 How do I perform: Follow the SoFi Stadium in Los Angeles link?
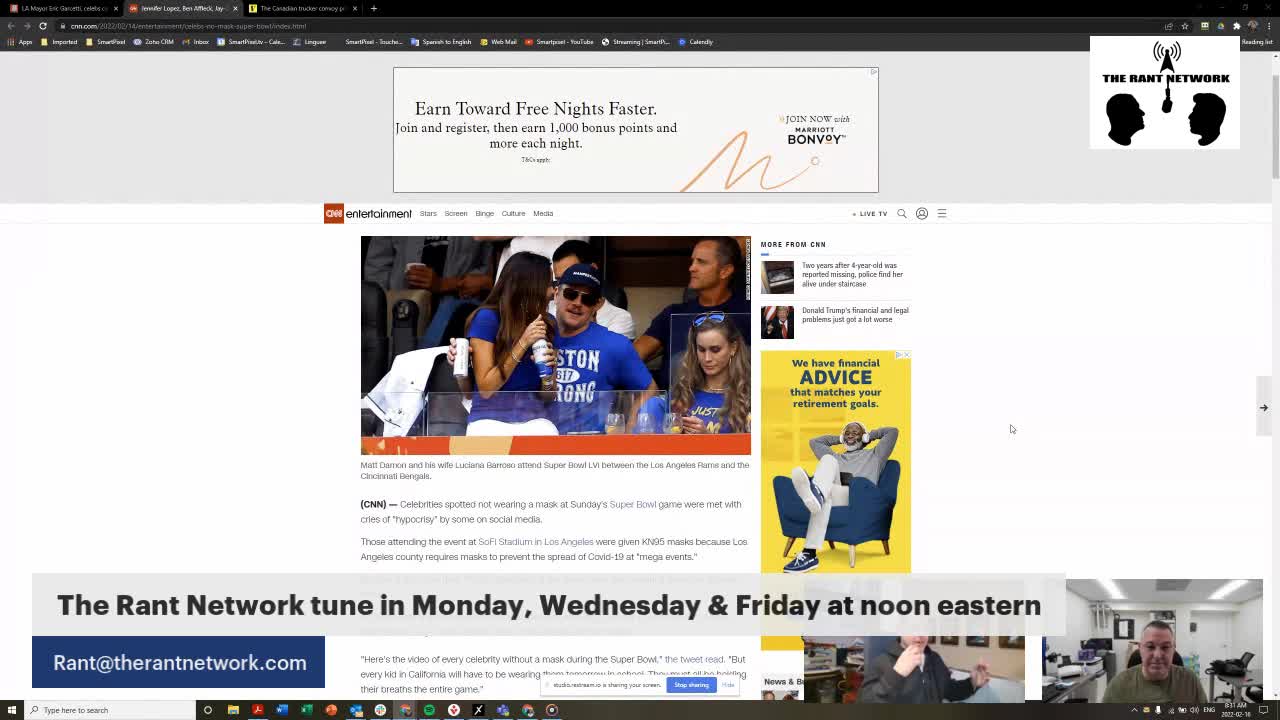point(536,542)
